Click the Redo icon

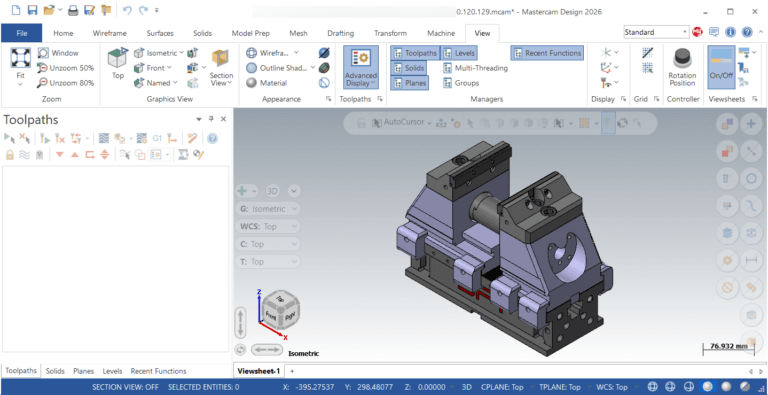(x=143, y=10)
